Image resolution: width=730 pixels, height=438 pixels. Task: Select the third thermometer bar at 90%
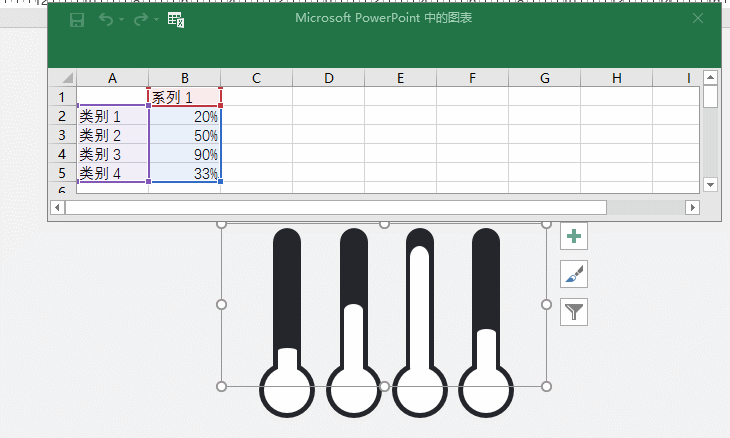[x=420, y=317]
